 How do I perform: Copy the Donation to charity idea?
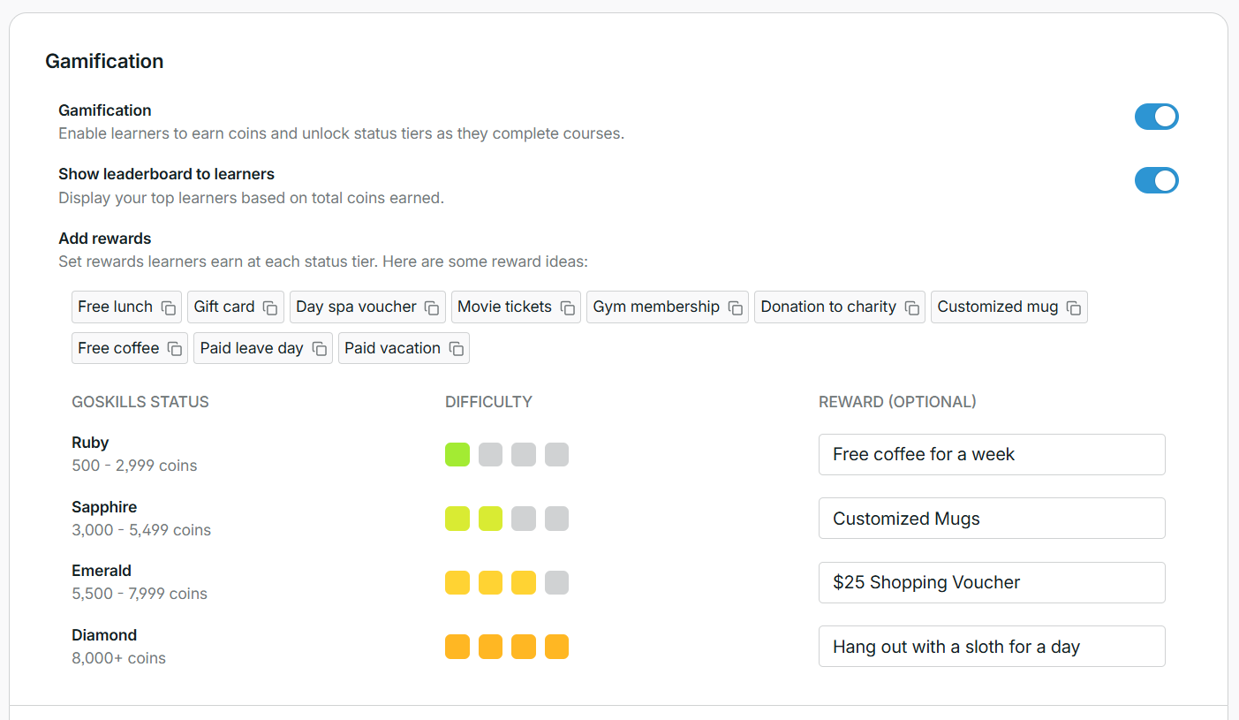909,307
